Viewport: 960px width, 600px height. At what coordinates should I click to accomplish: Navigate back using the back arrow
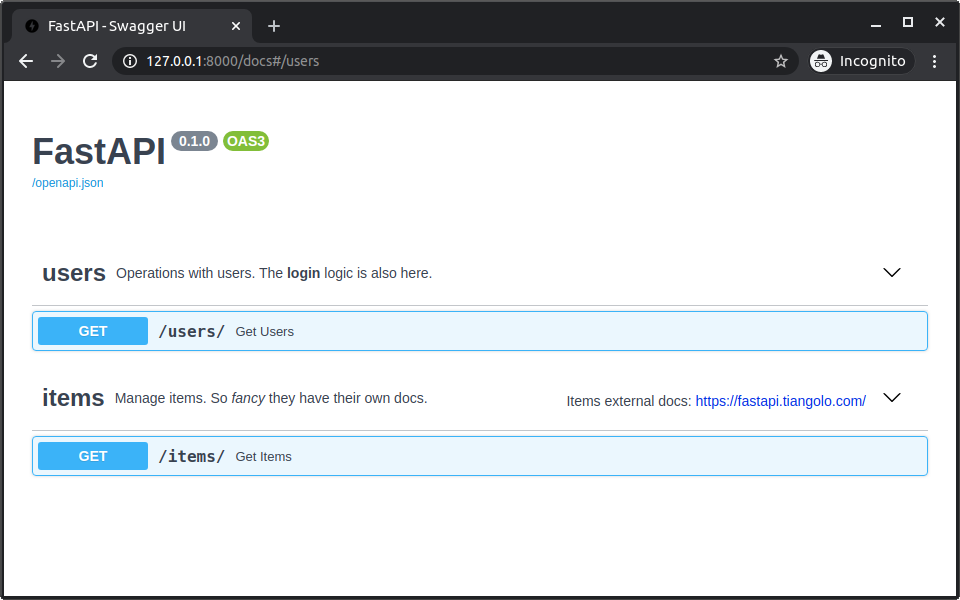pos(25,61)
